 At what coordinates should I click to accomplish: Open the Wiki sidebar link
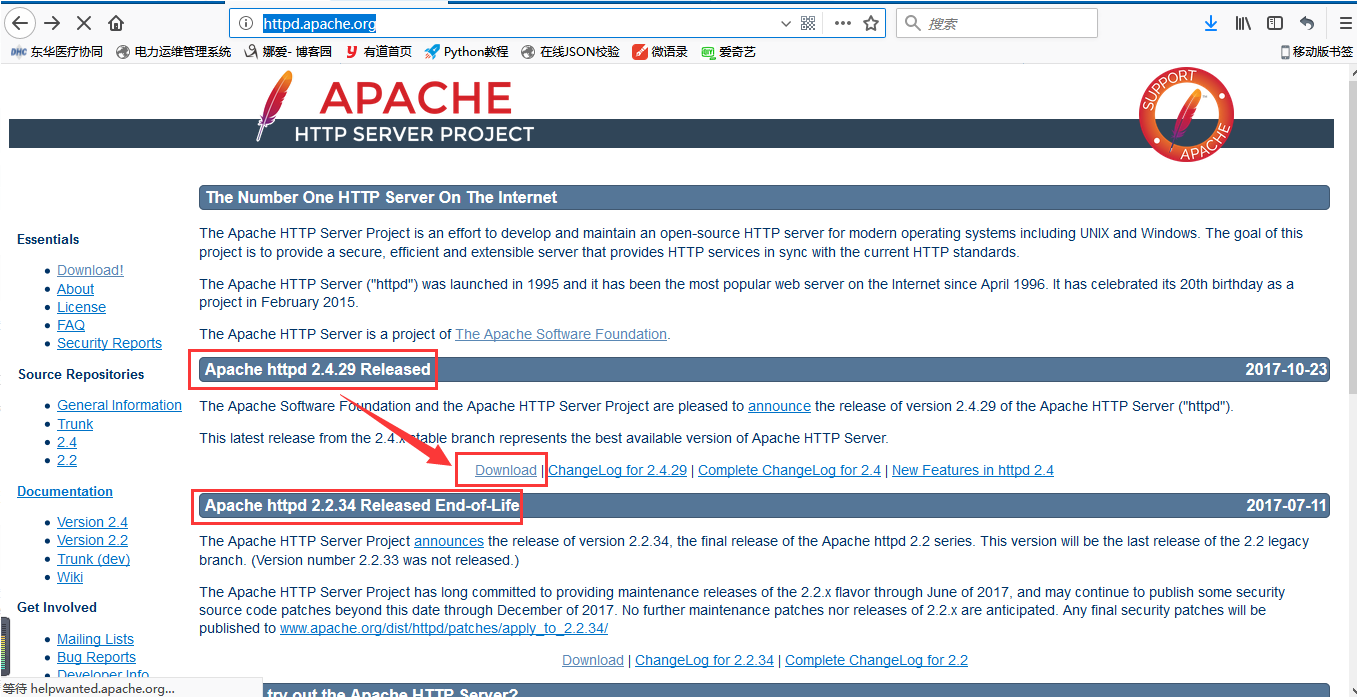click(70, 577)
